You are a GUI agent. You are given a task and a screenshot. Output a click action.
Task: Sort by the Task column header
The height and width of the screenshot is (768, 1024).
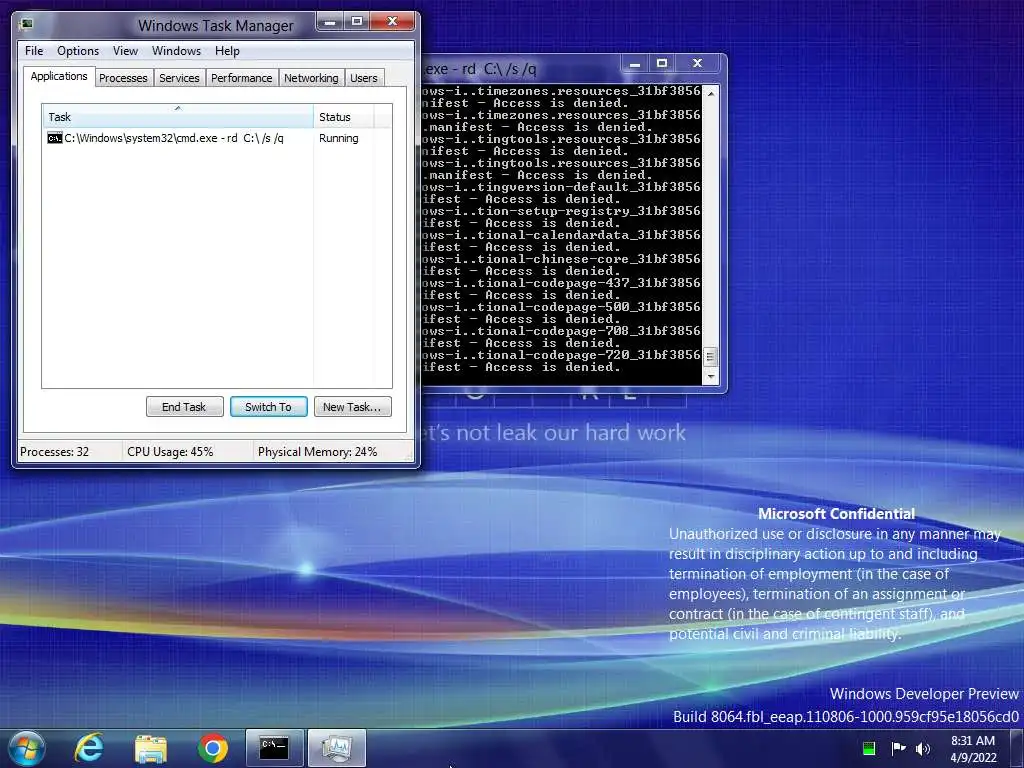[178, 117]
